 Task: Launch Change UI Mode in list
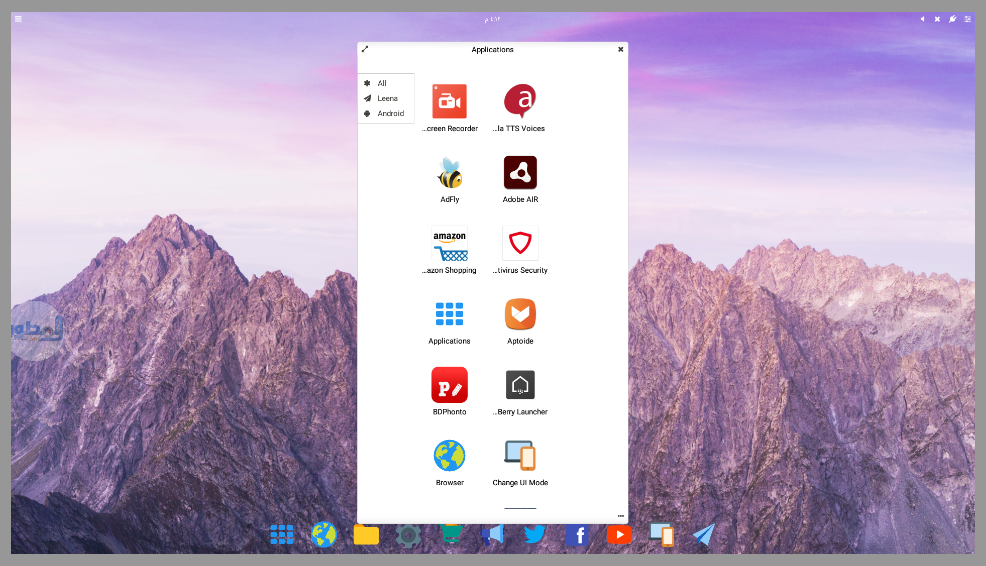tap(520, 456)
